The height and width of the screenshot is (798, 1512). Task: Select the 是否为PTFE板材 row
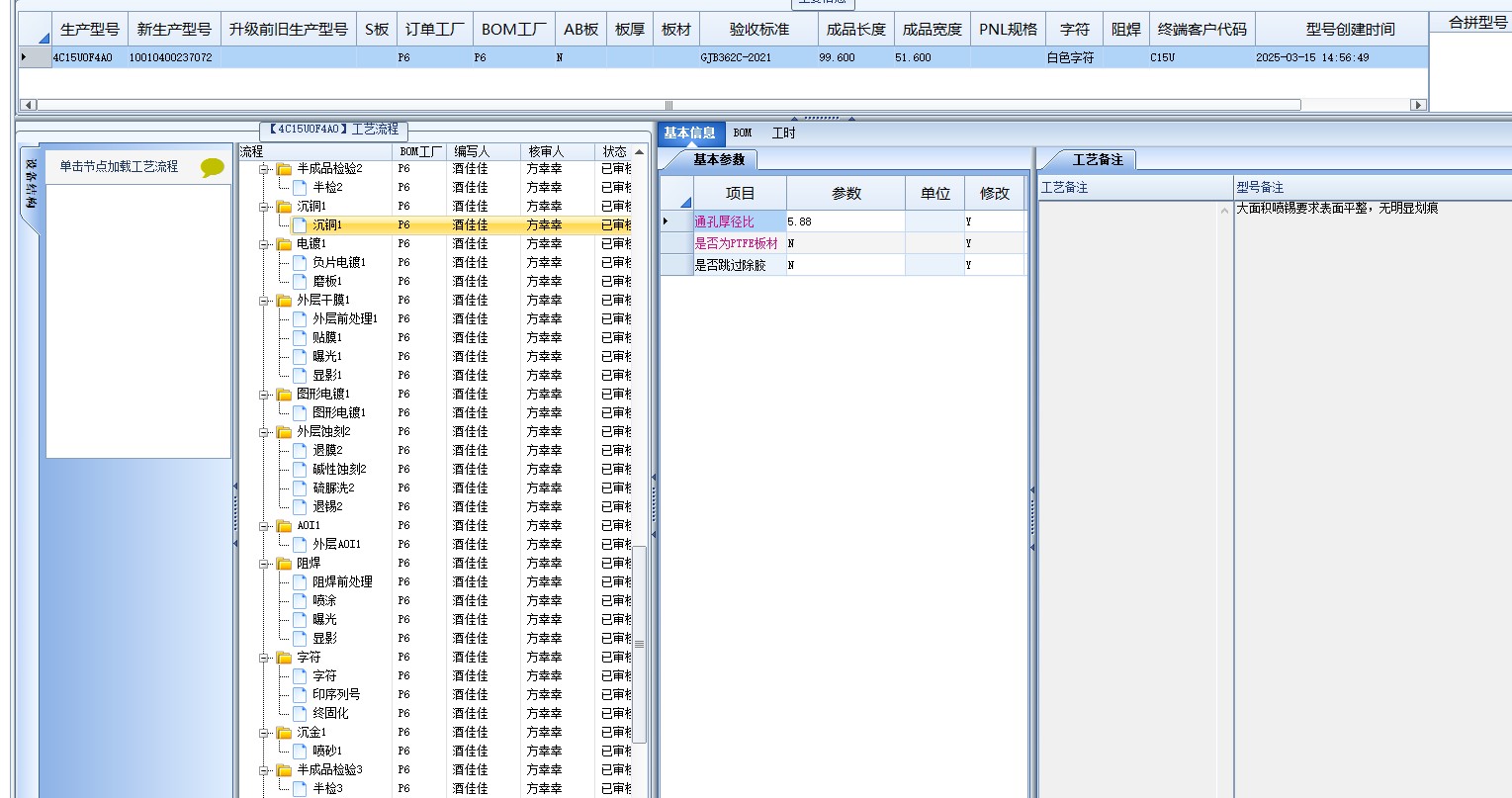pos(843,243)
